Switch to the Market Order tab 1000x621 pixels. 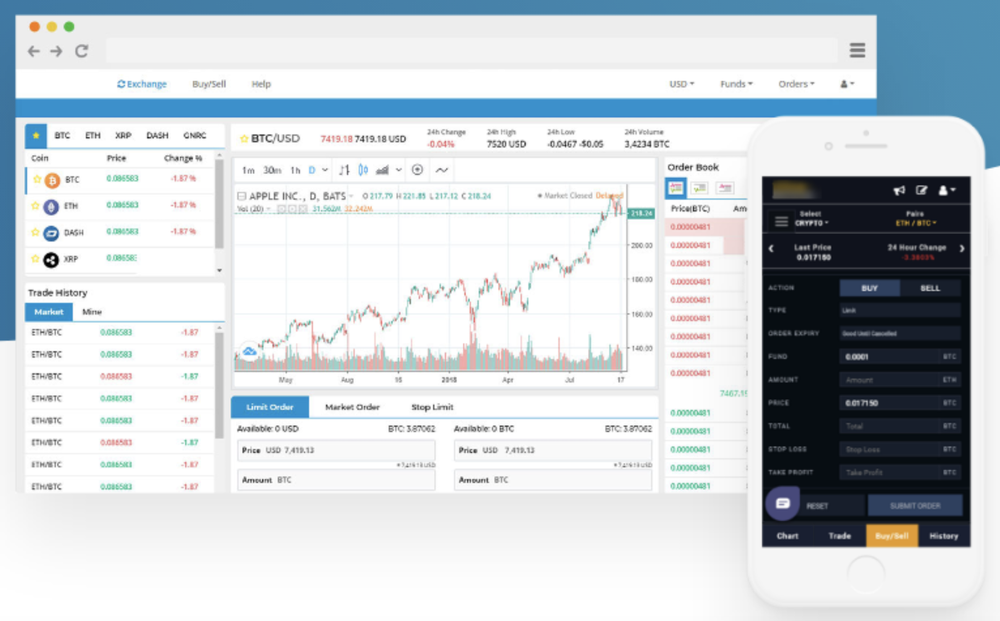[352, 407]
